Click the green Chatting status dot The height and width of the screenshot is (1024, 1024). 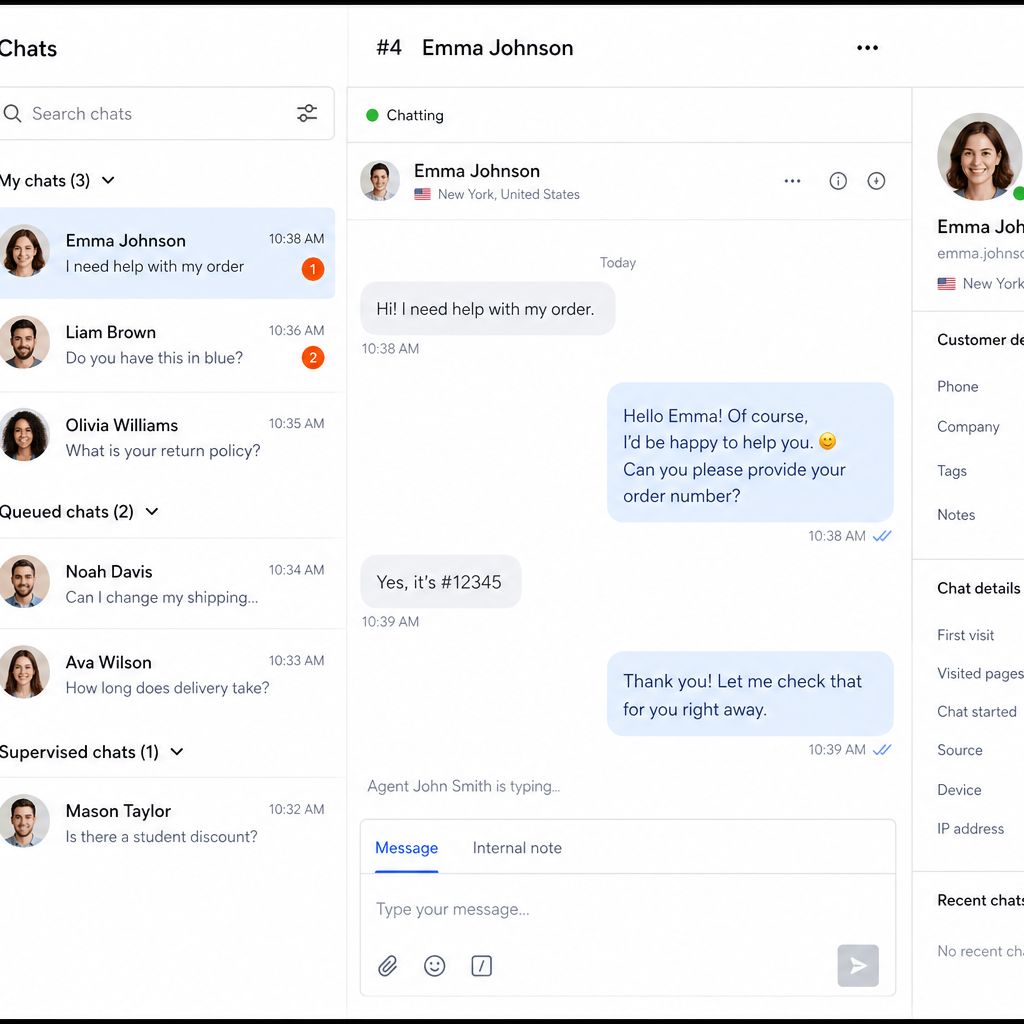(x=372, y=116)
